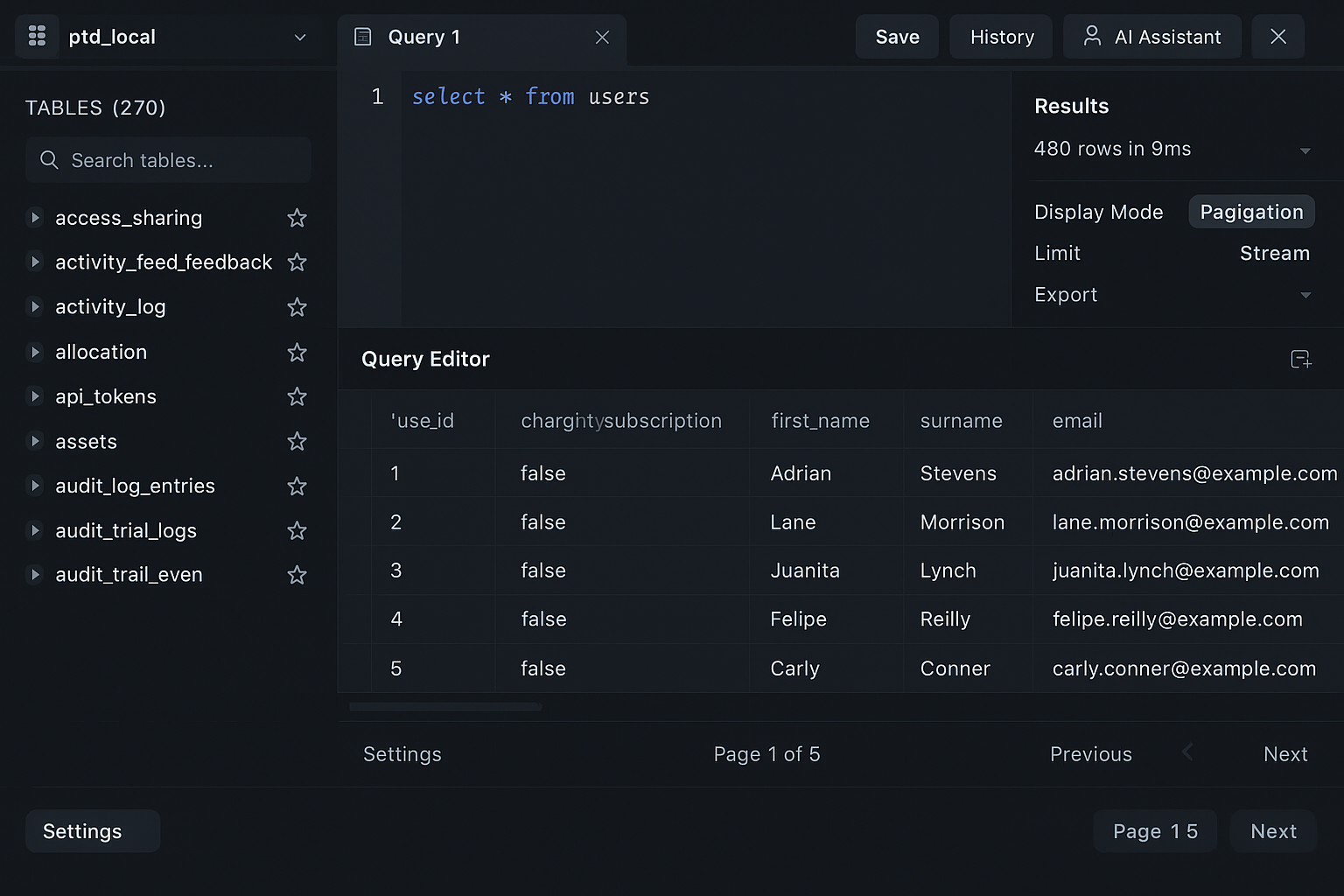The width and height of the screenshot is (1344, 896).
Task: Star the audit_trial_logs table
Action: [297, 530]
